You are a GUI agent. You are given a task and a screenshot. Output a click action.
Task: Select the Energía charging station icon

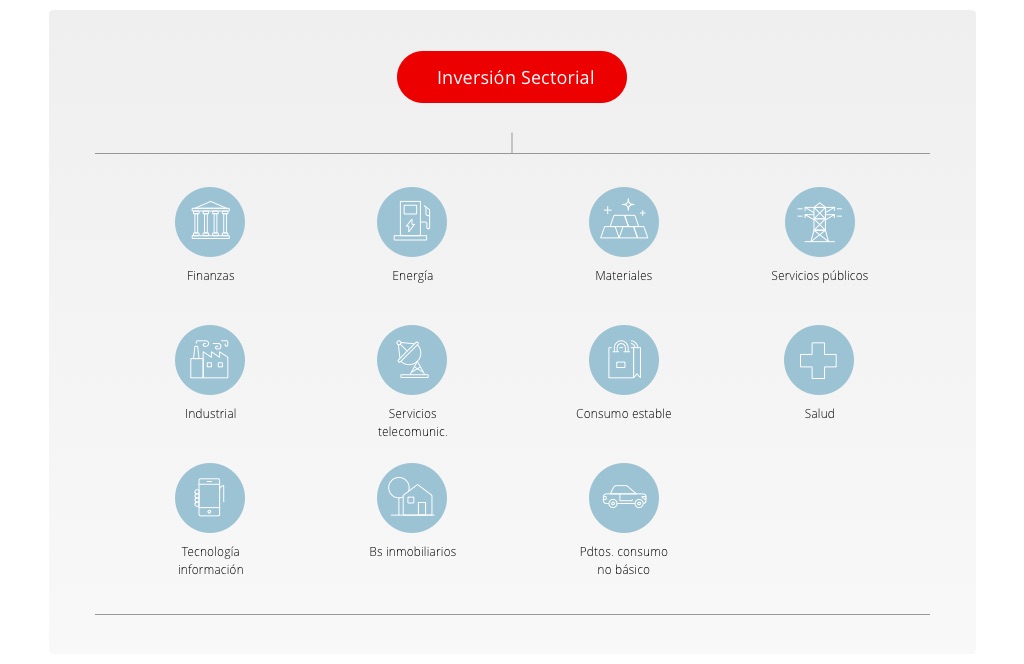(412, 222)
